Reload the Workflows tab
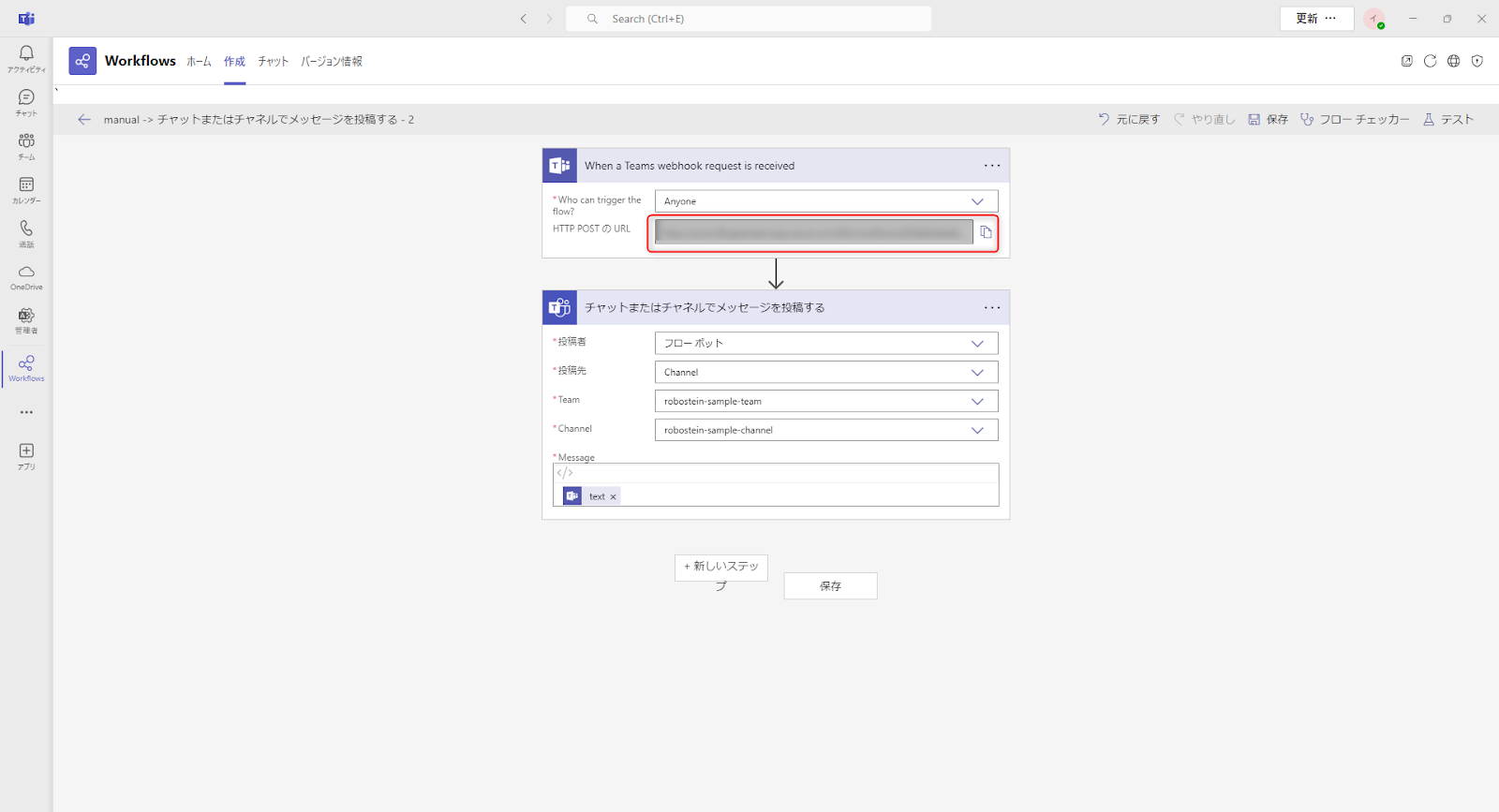This screenshot has width=1499, height=812. pos(1430,61)
